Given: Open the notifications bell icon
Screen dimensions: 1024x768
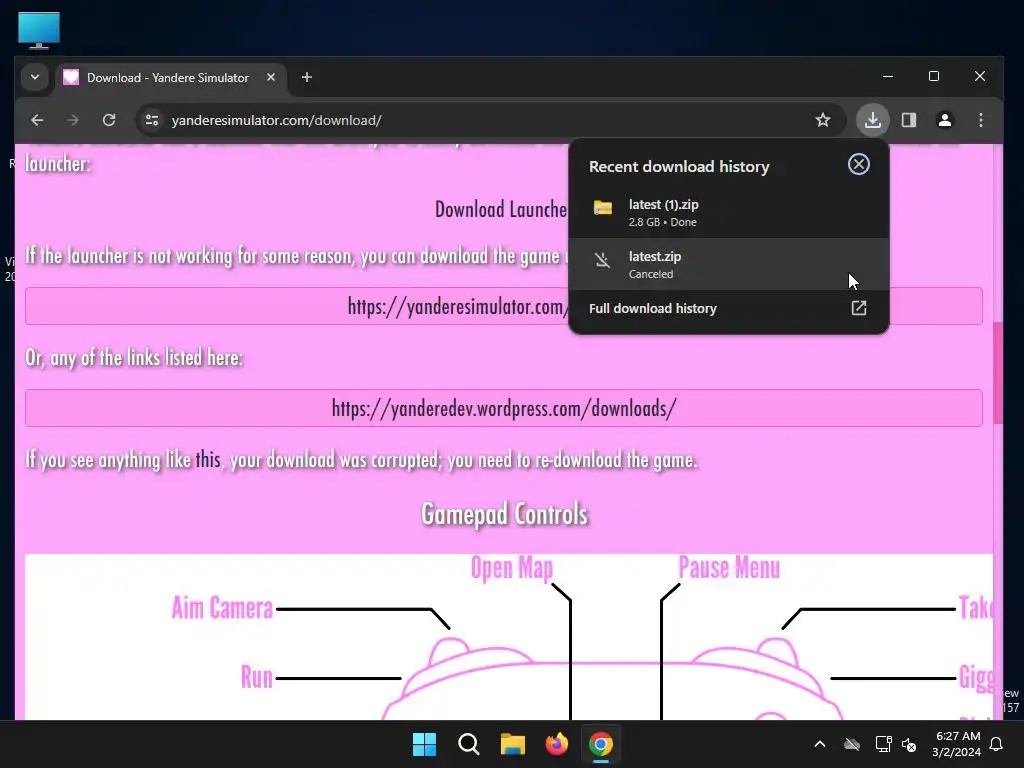Looking at the screenshot, I should (x=997, y=744).
